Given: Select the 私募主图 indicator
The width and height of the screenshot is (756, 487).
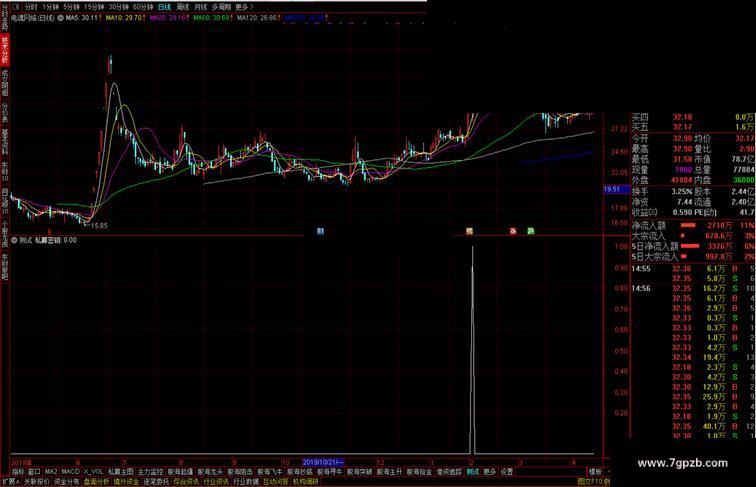Looking at the screenshot, I should pos(121,472).
